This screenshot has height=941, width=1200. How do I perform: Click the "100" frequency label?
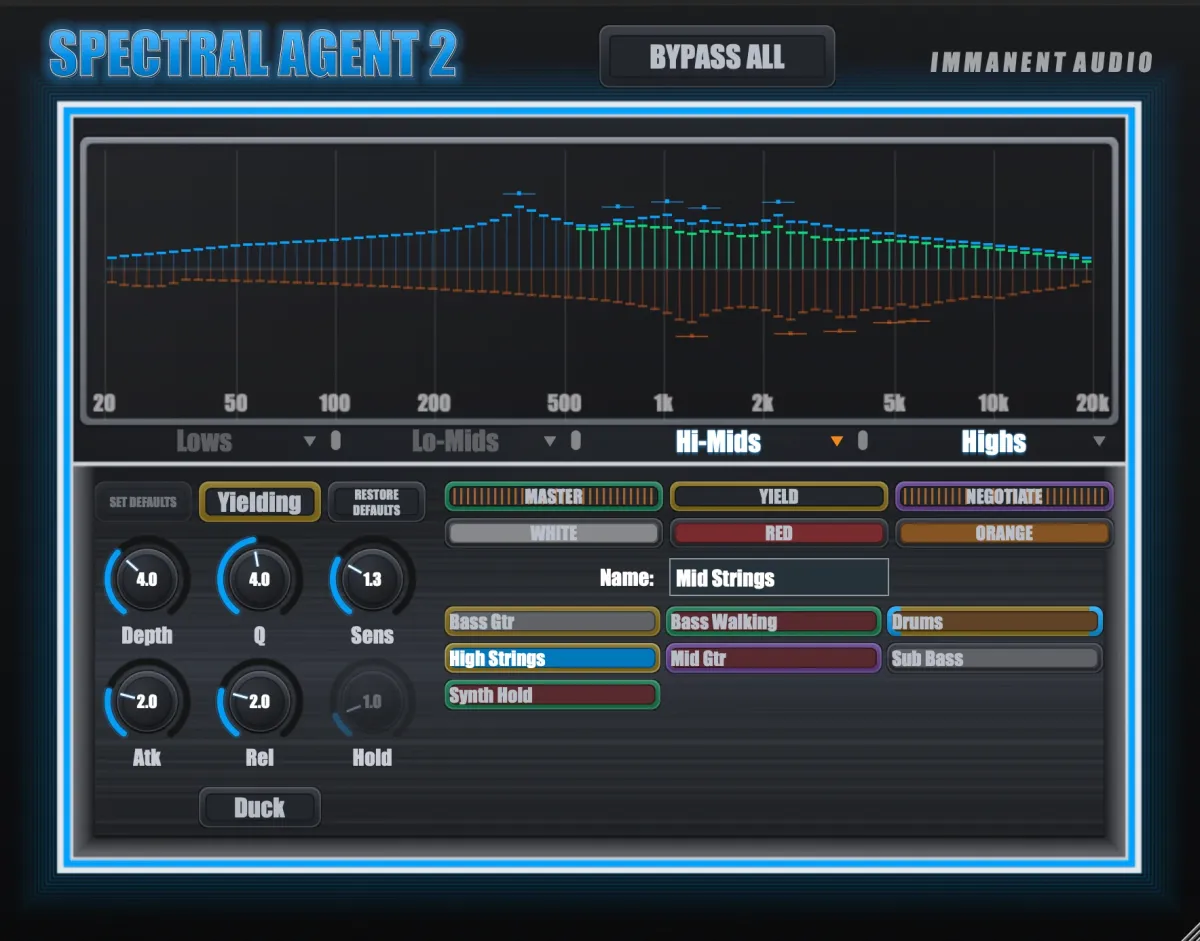tap(334, 403)
